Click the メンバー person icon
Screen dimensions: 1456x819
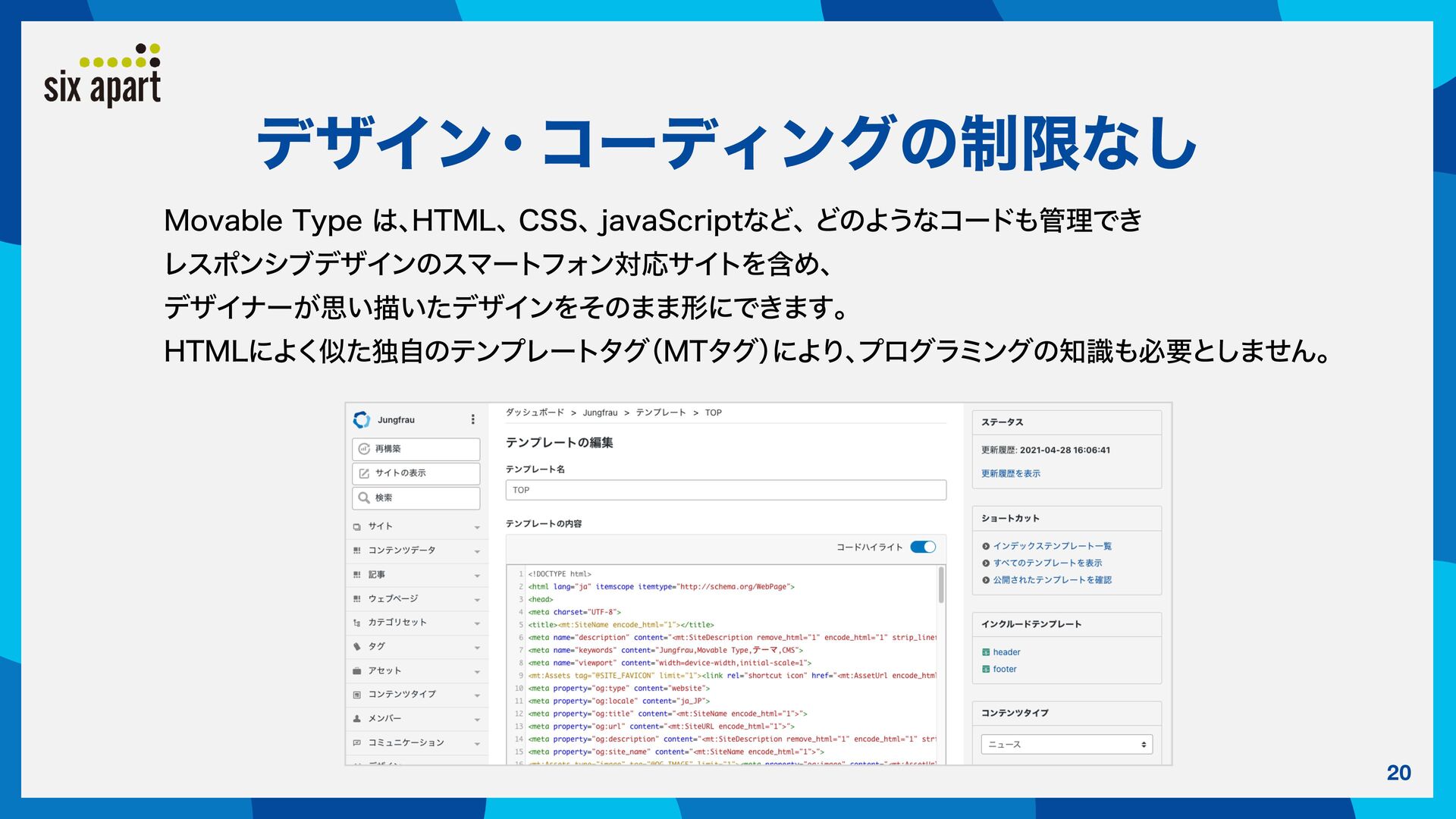click(356, 719)
